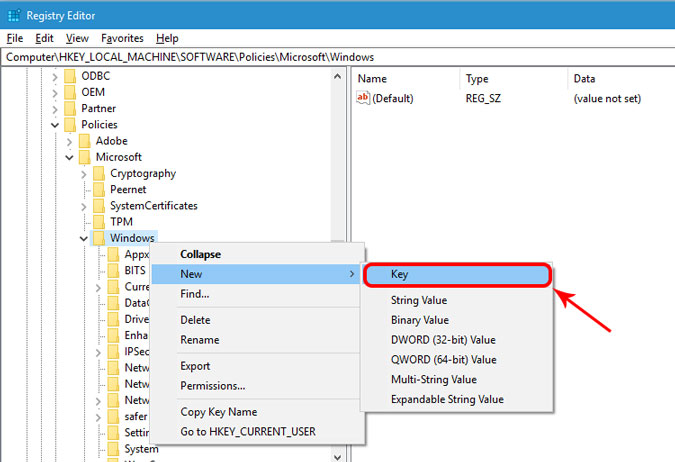Image resolution: width=675 pixels, height=462 pixels.
Task: Collapse the Windows tree node arrow
Action: [x=83, y=238]
